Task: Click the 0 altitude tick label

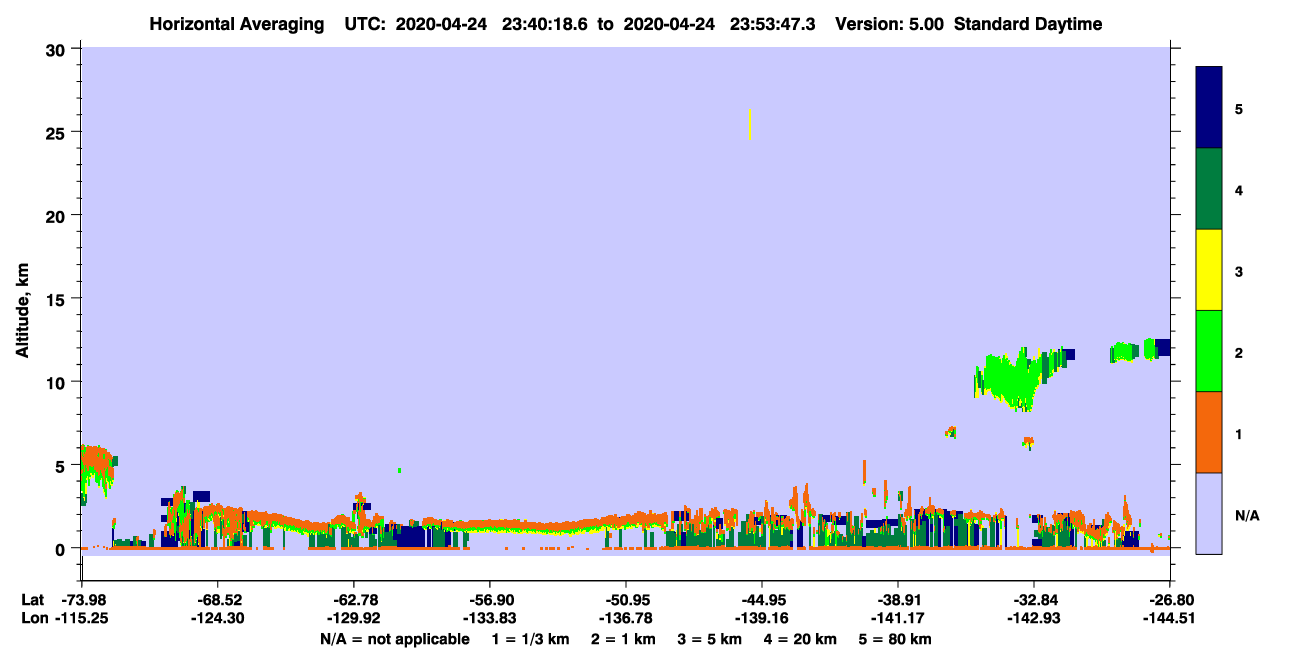Action: point(62,549)
